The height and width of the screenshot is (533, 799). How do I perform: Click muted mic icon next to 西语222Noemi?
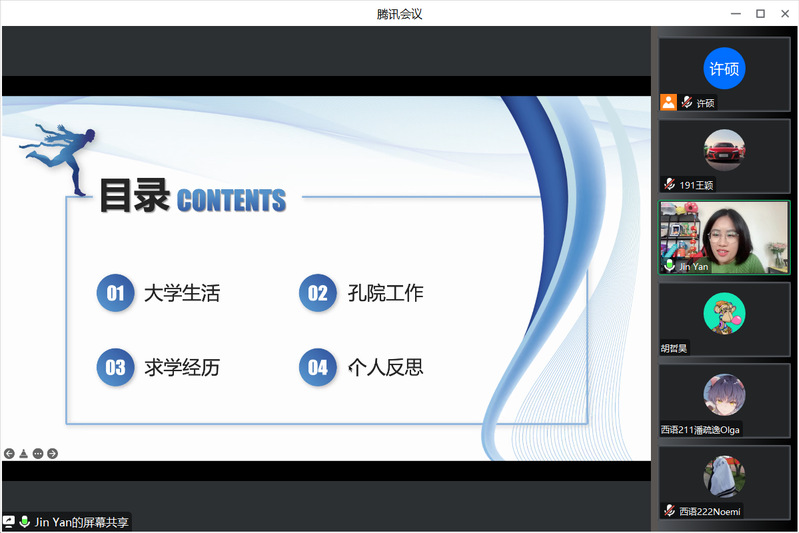[x=669, y=511]
